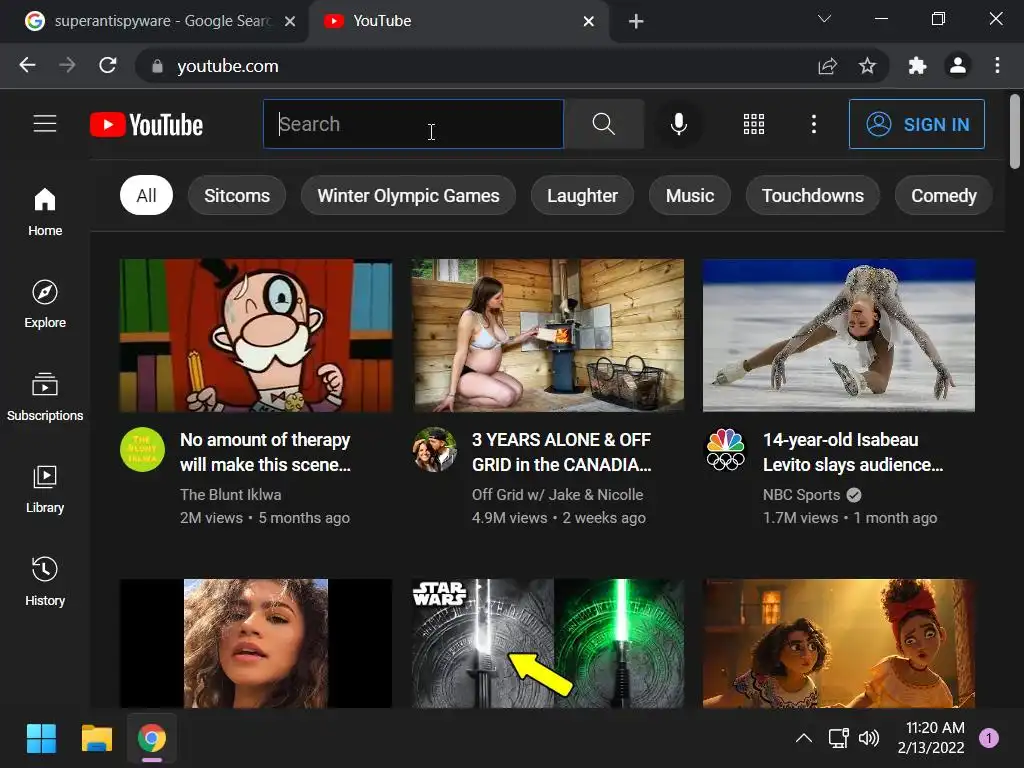Close the superantispyware Google Search tab
The image size is (1024, 768).
pyautogui.click(x=290, y=22)
